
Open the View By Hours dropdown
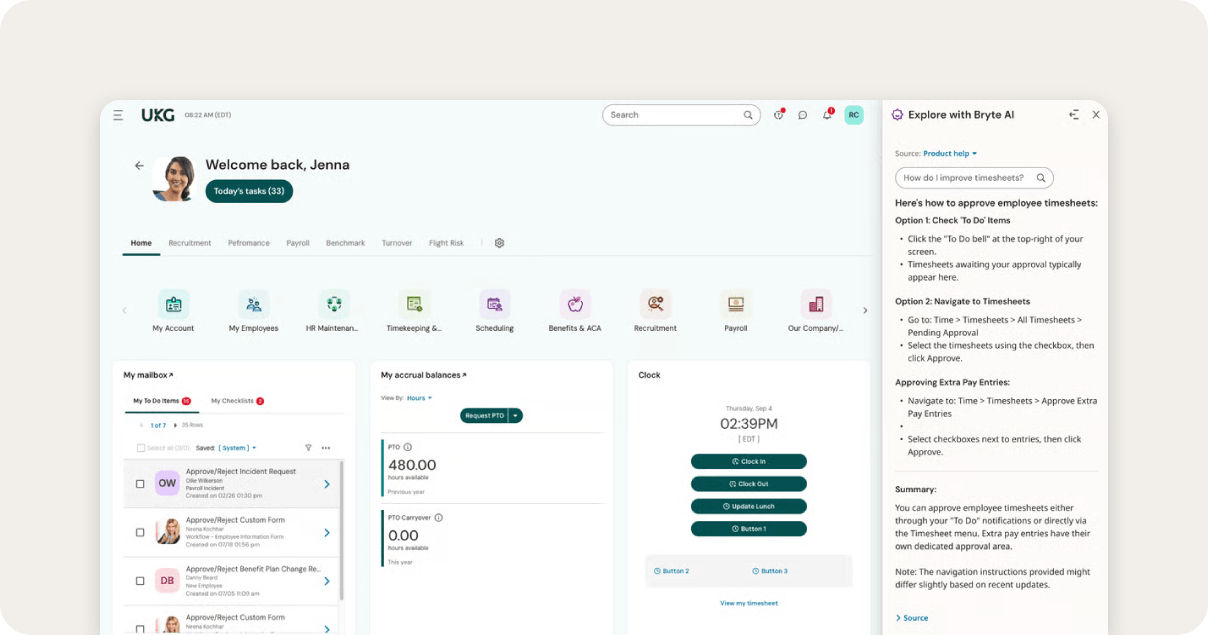click(x=420, y=398)
